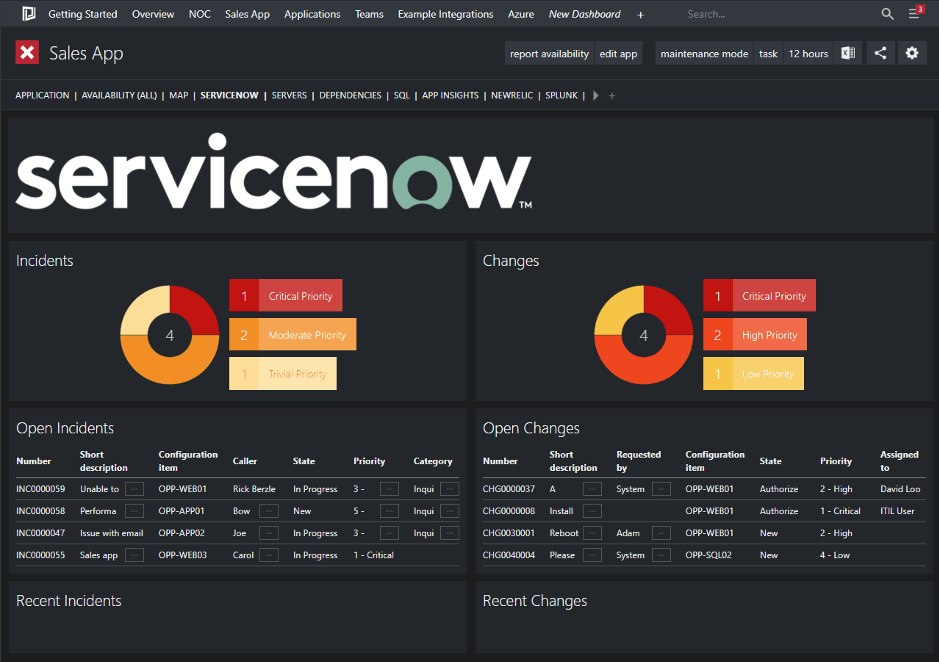Switch to the MAP tab
The image size is (939, 662).
click(x=178, y=95)
